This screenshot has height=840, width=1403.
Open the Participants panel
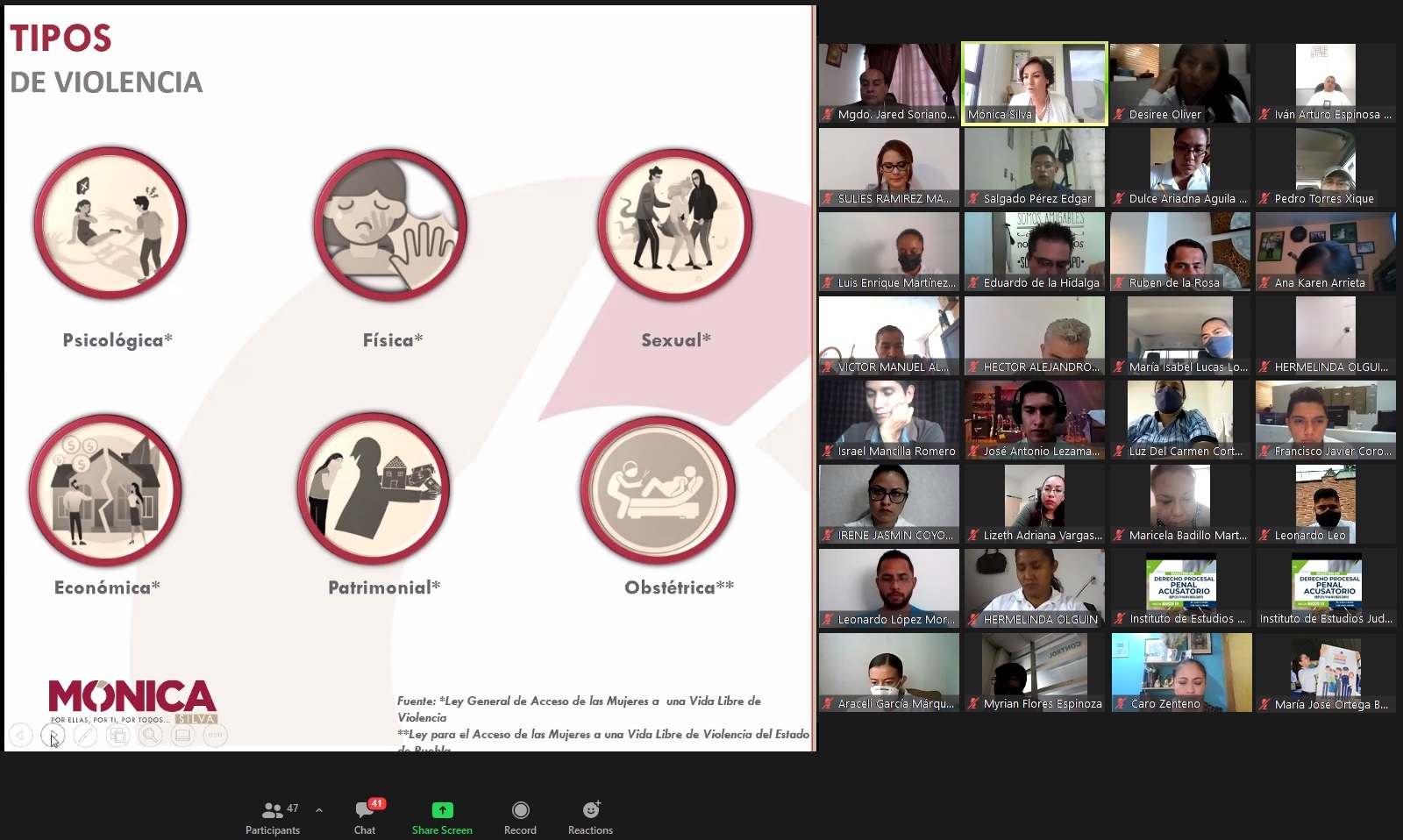(273, 817)
